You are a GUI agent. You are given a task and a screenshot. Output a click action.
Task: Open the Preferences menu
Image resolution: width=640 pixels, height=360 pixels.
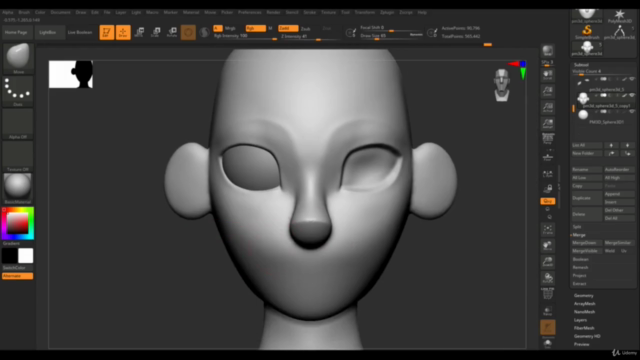tap(249, 13)
